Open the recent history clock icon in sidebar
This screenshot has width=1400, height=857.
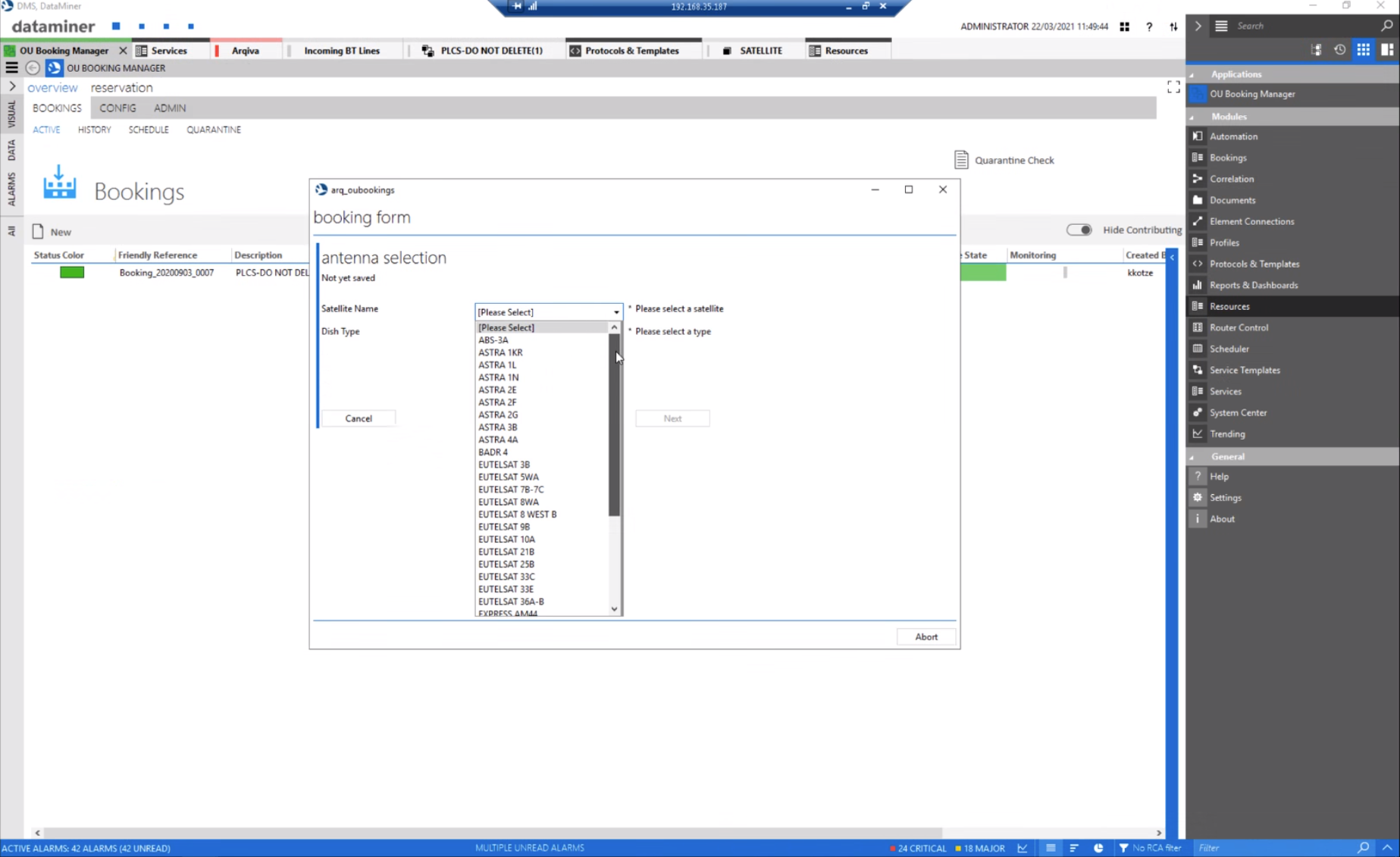(x=1339, y=50)
